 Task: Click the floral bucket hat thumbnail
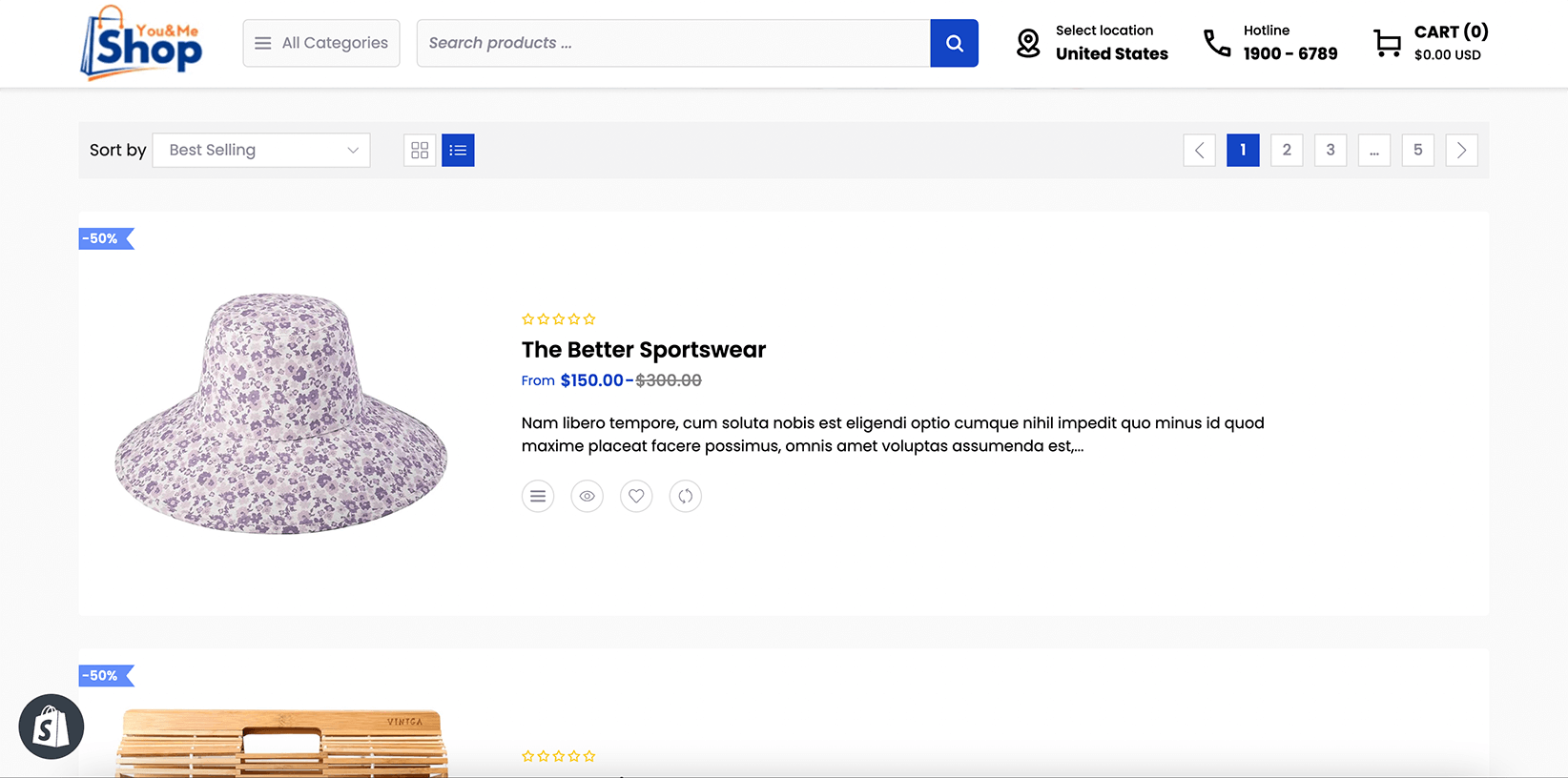point(281,413)
